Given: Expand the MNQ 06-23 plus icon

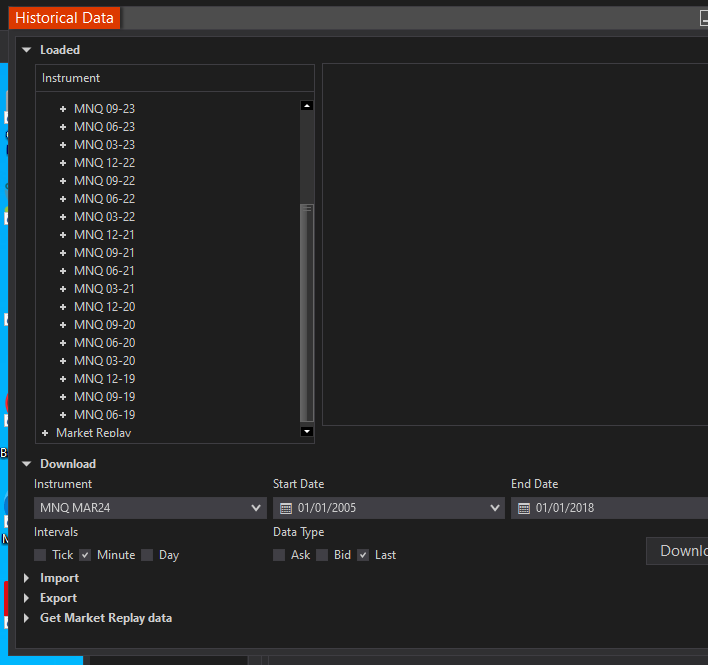Looking at the screenshot, I should click(63, 127).
